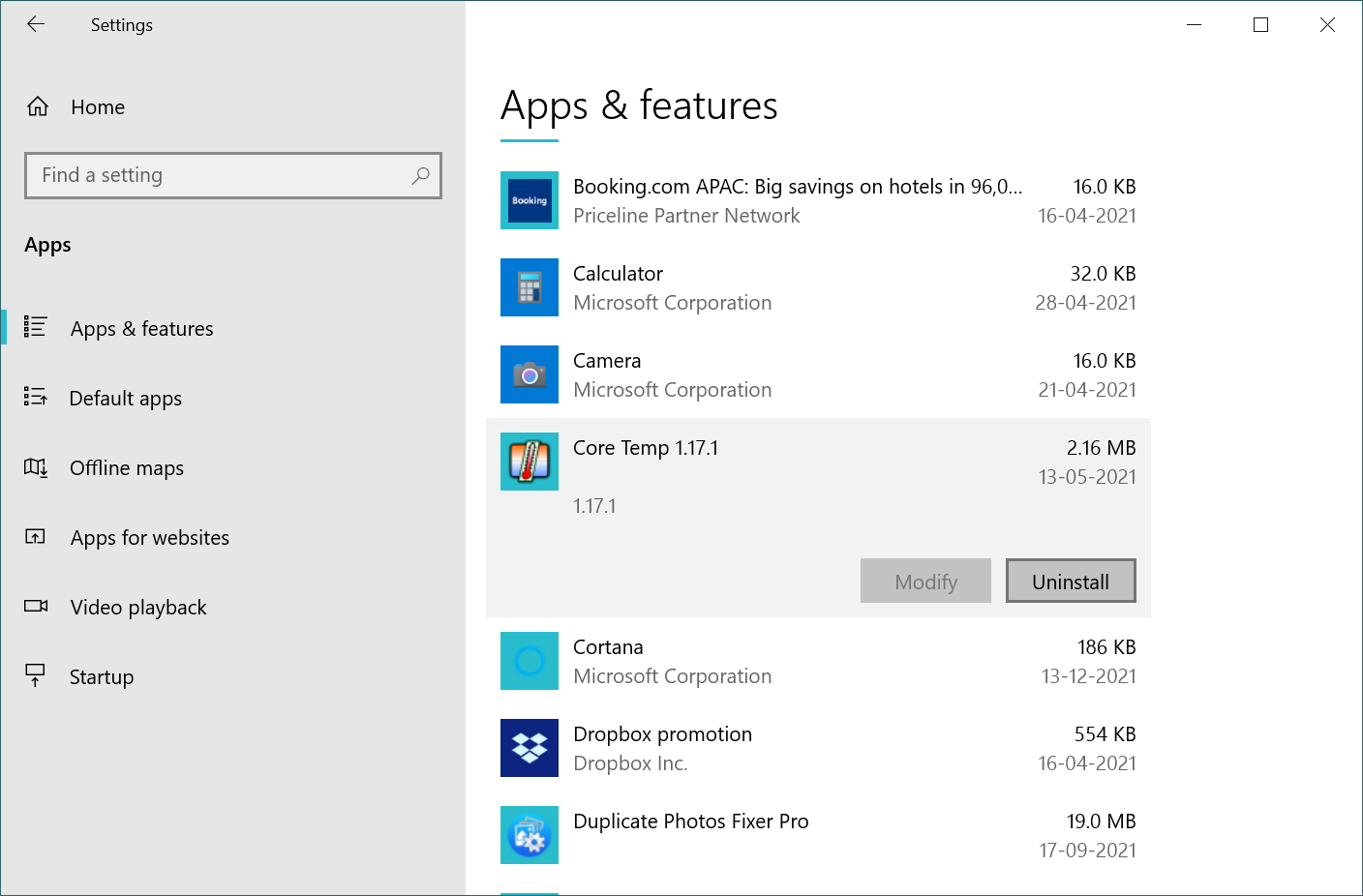The width and height of the screenshot is (1363, 896).
Task: Click the 13-12-2021 install date
Action: coord(1089,676)
